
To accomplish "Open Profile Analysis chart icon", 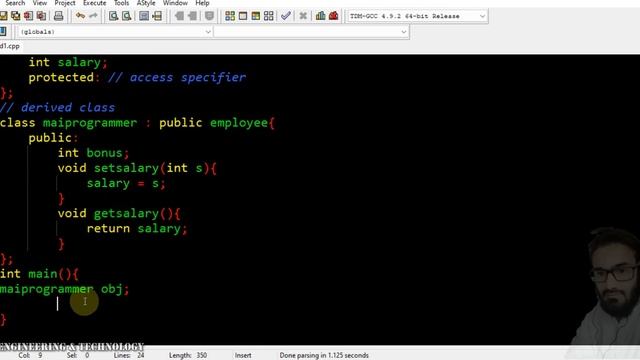I will click(x=320, y=16).
